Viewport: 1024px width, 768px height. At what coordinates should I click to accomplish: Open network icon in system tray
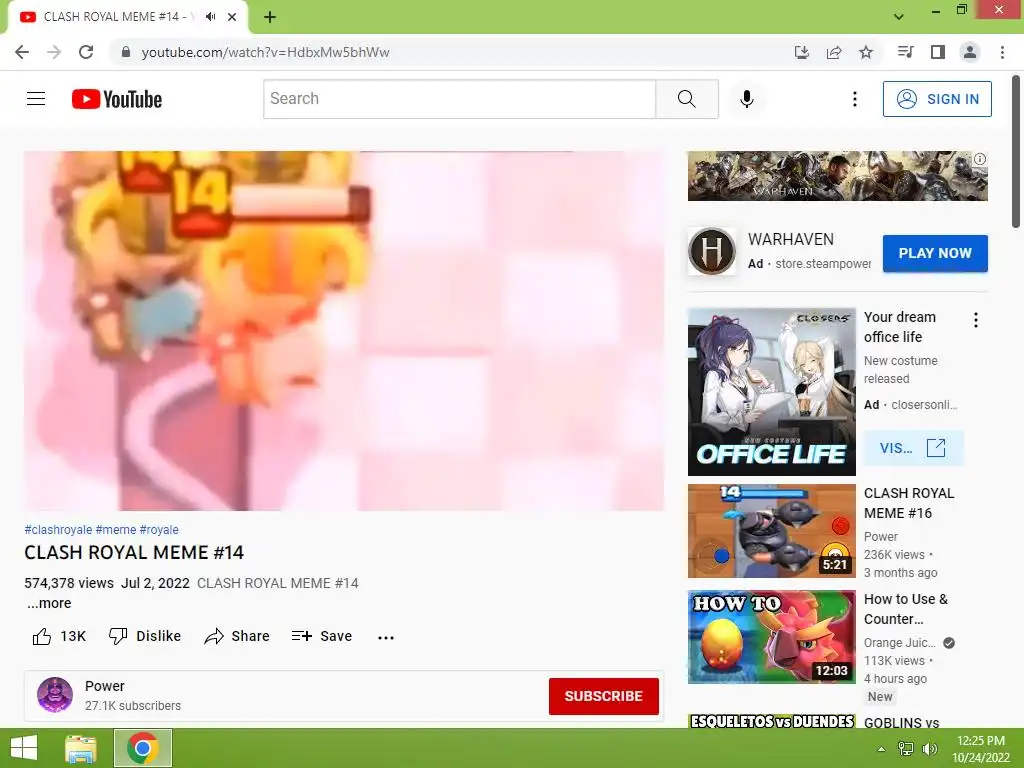(x=906, y=749)
